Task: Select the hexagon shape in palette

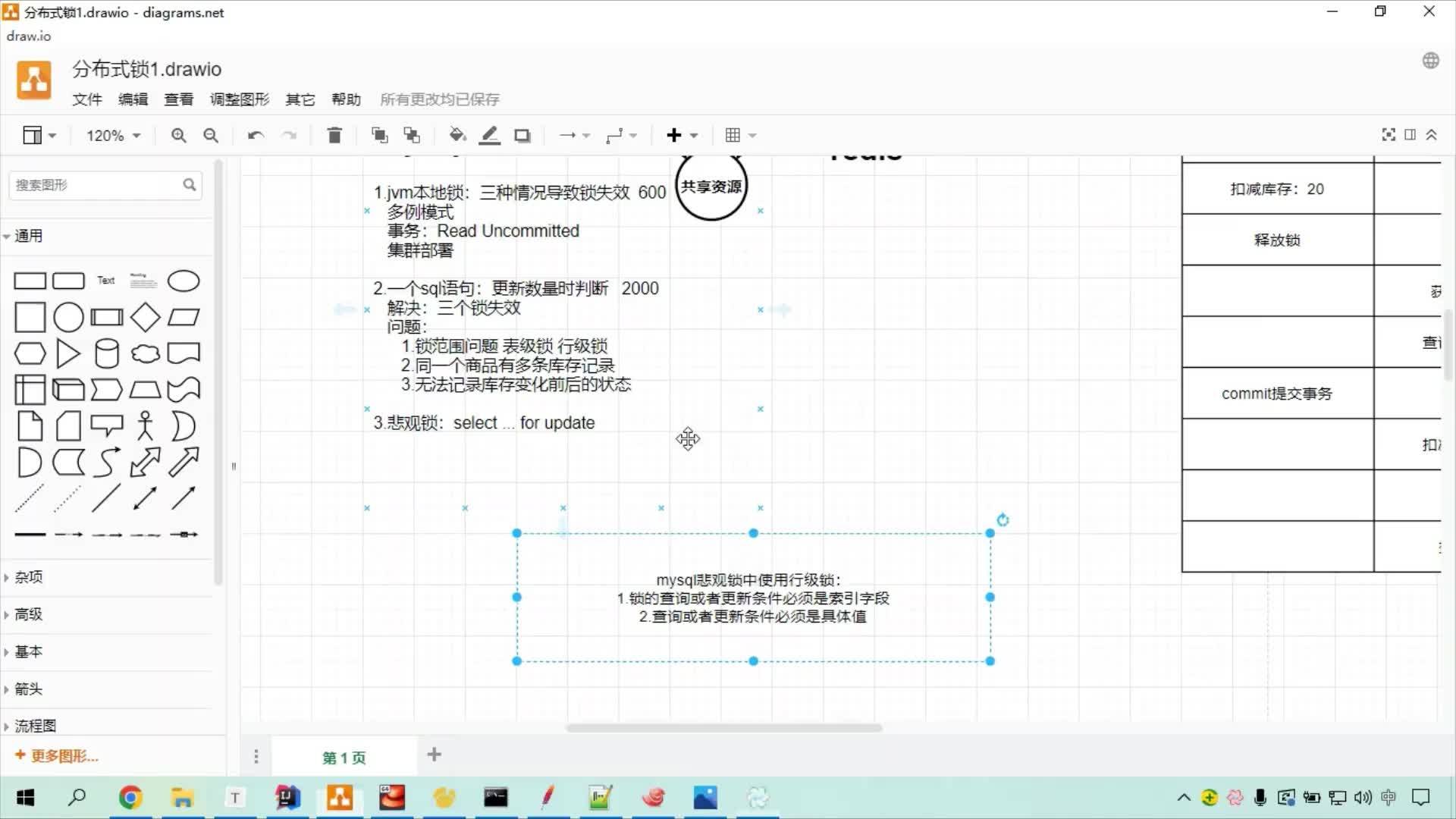Action: pos(30,353)
